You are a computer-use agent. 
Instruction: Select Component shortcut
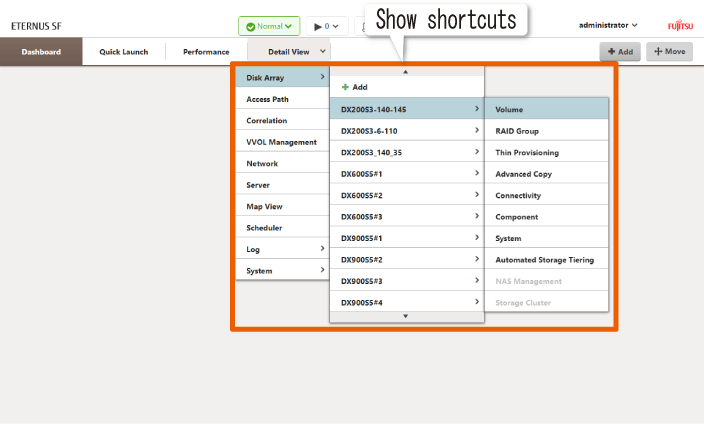click(546, 216)
